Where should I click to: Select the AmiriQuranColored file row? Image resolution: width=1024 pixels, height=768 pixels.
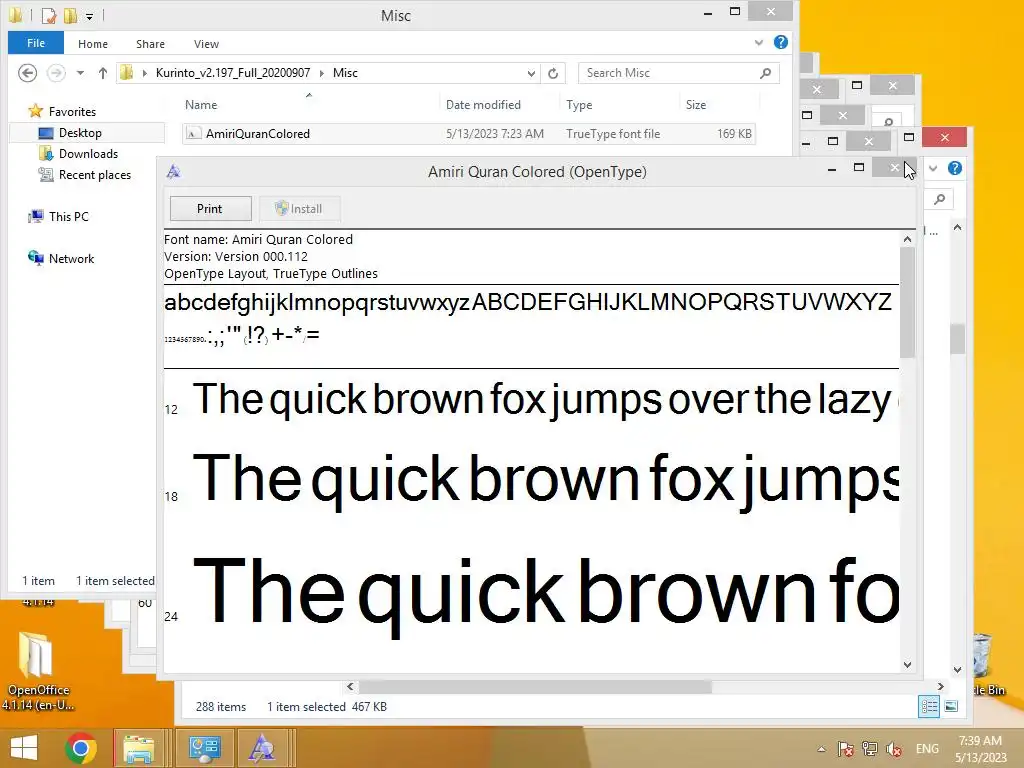pos(469,134)
